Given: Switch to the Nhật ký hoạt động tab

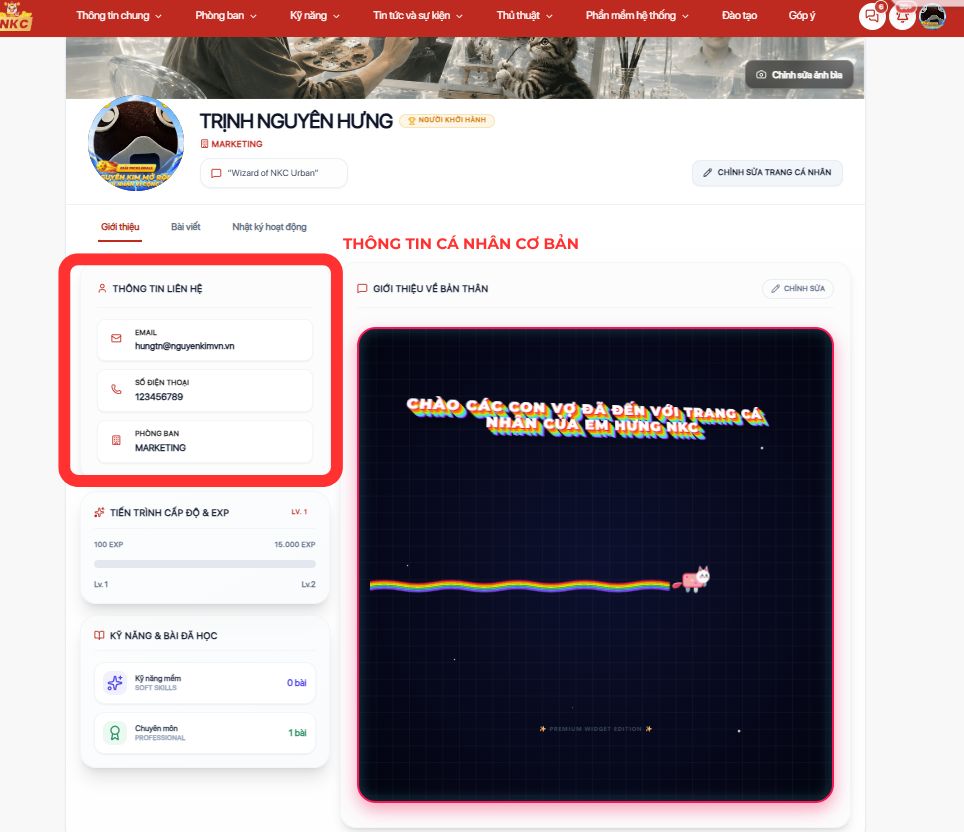Looking at the screenshot, I should pyautogui.click(x=269, y=227).
